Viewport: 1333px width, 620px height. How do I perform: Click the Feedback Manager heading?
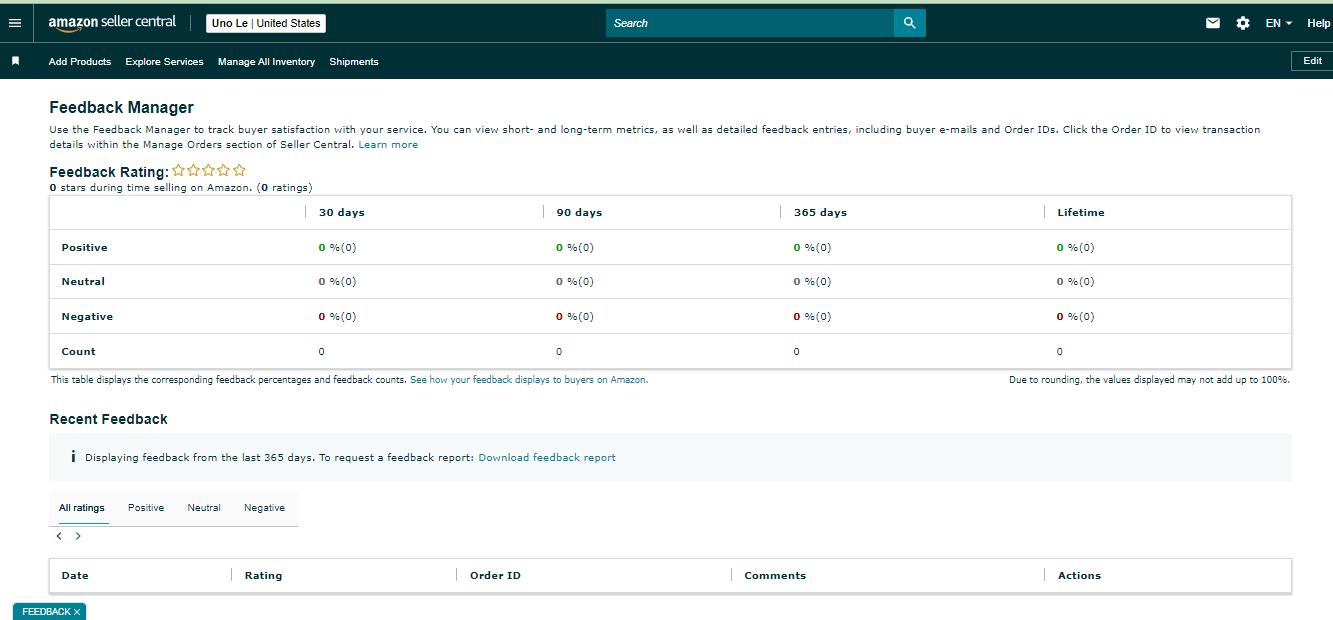coord(122,107)
